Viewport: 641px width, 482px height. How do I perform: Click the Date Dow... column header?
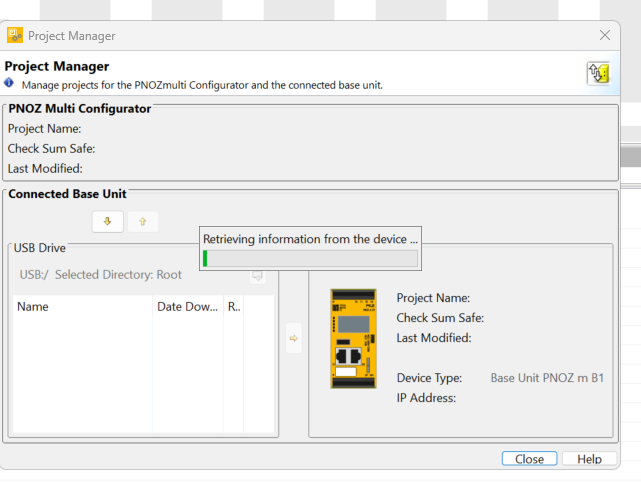[188, 307]
